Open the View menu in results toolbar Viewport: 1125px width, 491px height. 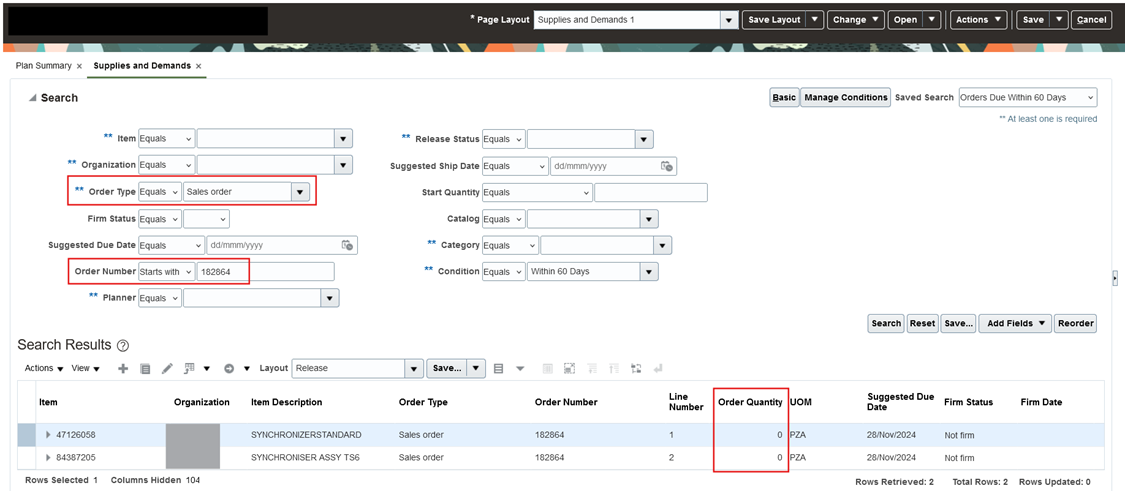click(x=85, y=368)
